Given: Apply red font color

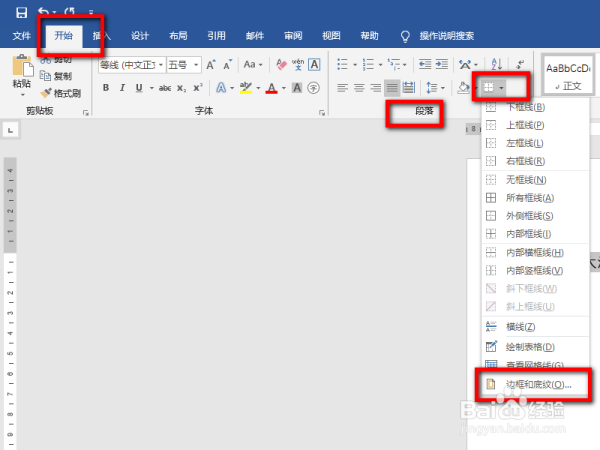Looking at the screenshot, I should point(271,88).
